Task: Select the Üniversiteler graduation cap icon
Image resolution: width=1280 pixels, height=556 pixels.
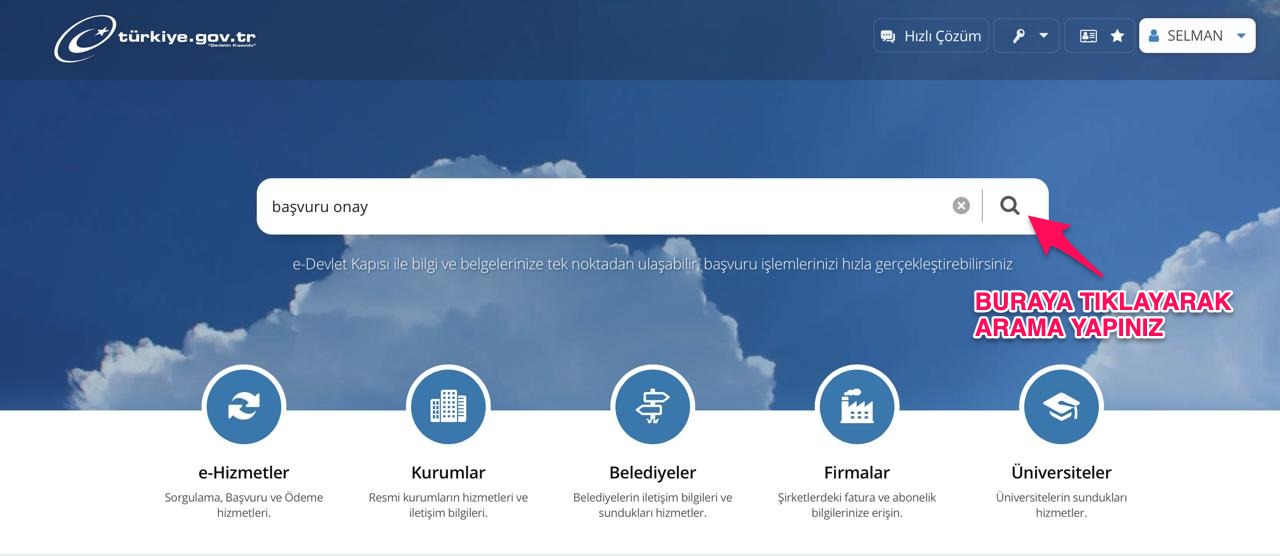Action: point(1060,407)
